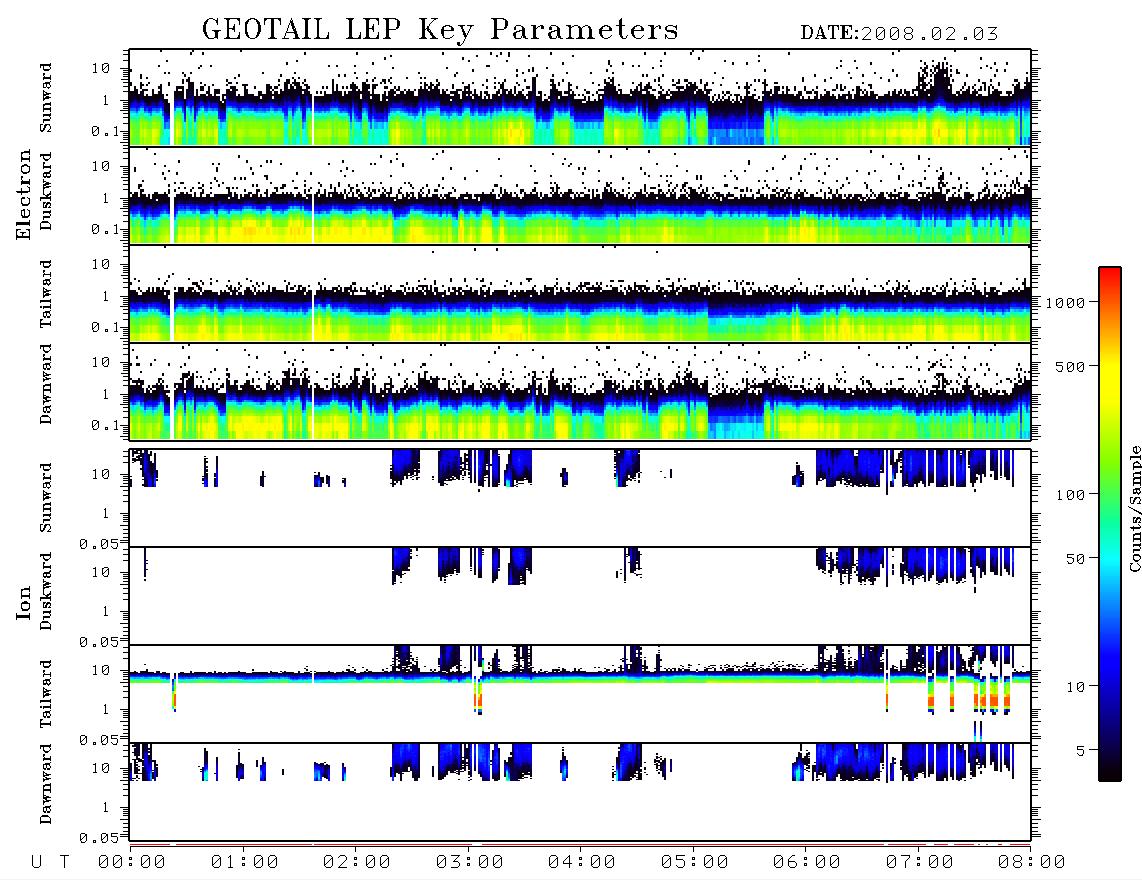
Task: Click the DATE:2008.02.03 label
Action: (x=899, y=34)
